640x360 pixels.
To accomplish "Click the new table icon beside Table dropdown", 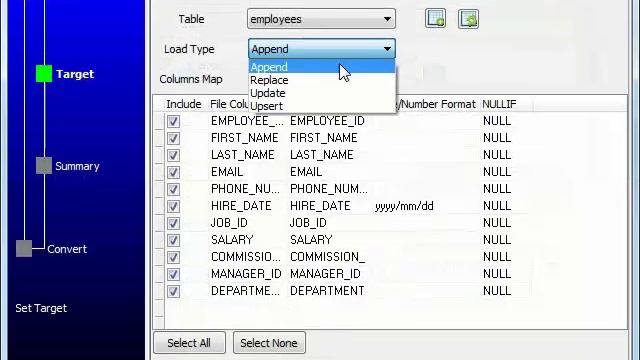I will pyautogui.click(x=435, y=19).
